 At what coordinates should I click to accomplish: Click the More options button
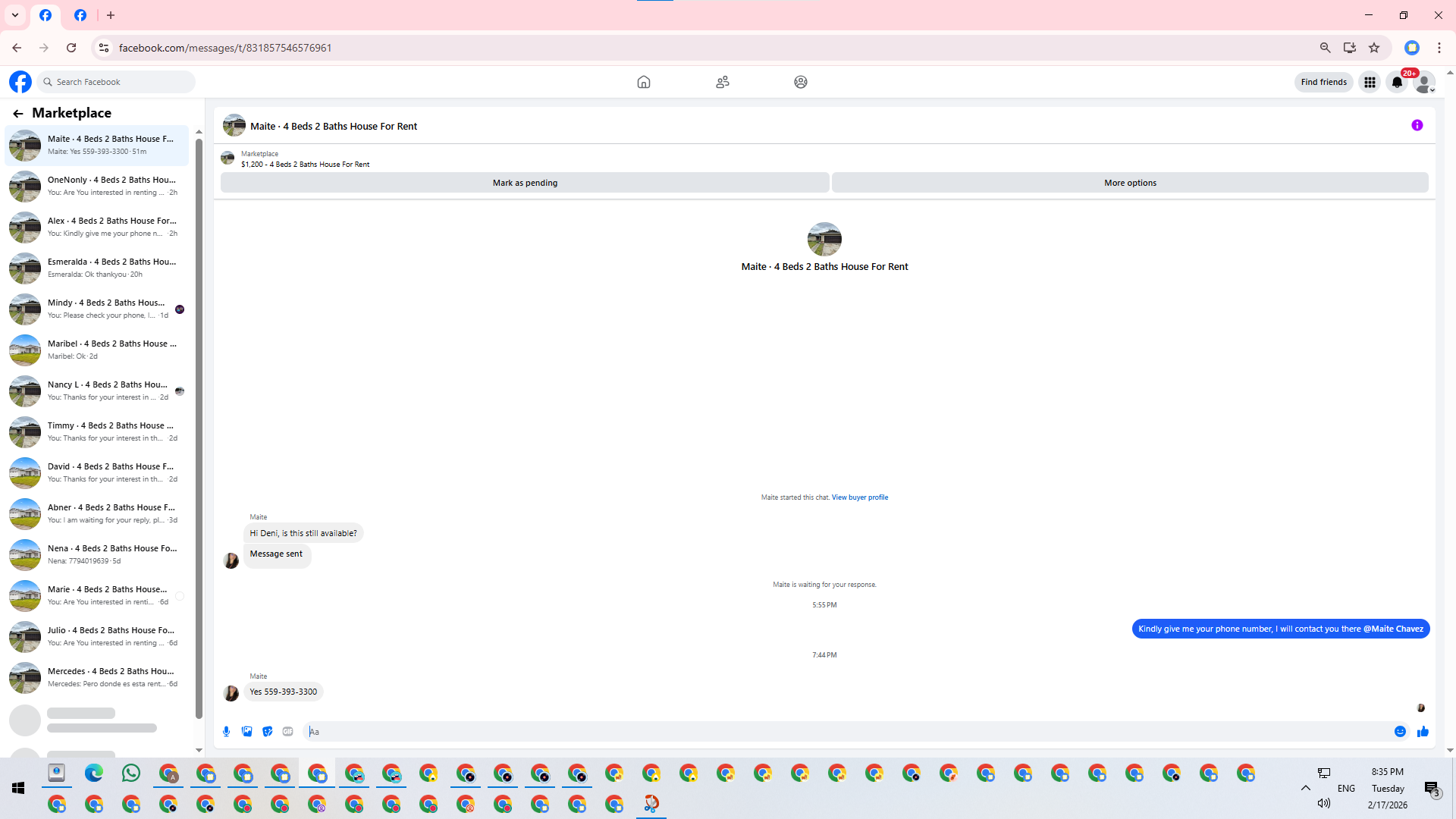(1130, 183)
